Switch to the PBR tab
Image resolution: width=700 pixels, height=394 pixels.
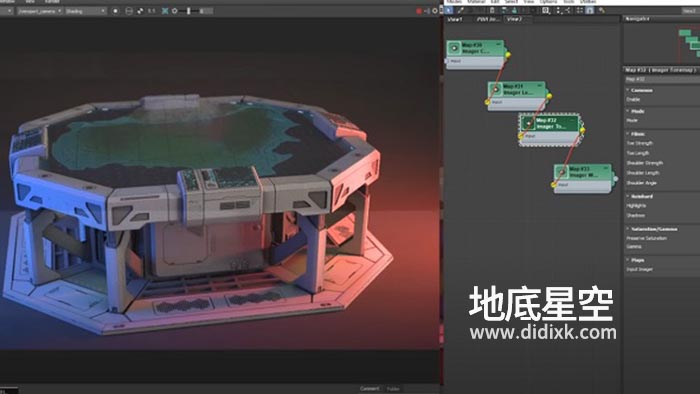(x=488, y=20)
